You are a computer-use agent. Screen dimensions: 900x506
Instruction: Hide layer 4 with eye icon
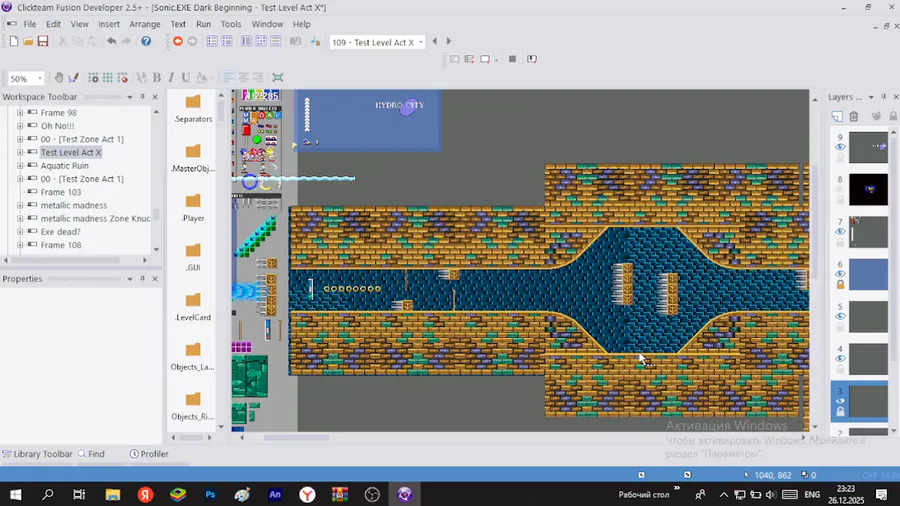pos(840,359)
